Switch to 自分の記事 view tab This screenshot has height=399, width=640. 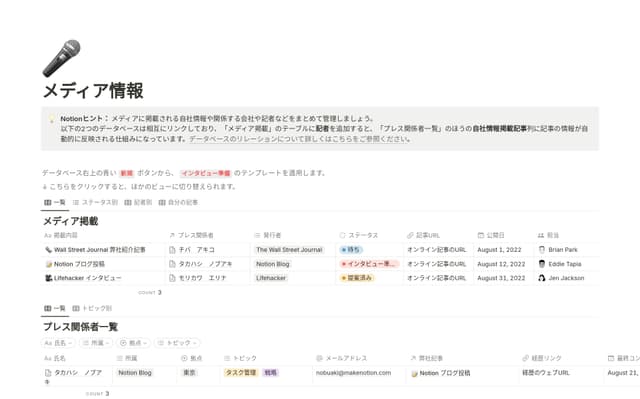click(x=178, y=202)
